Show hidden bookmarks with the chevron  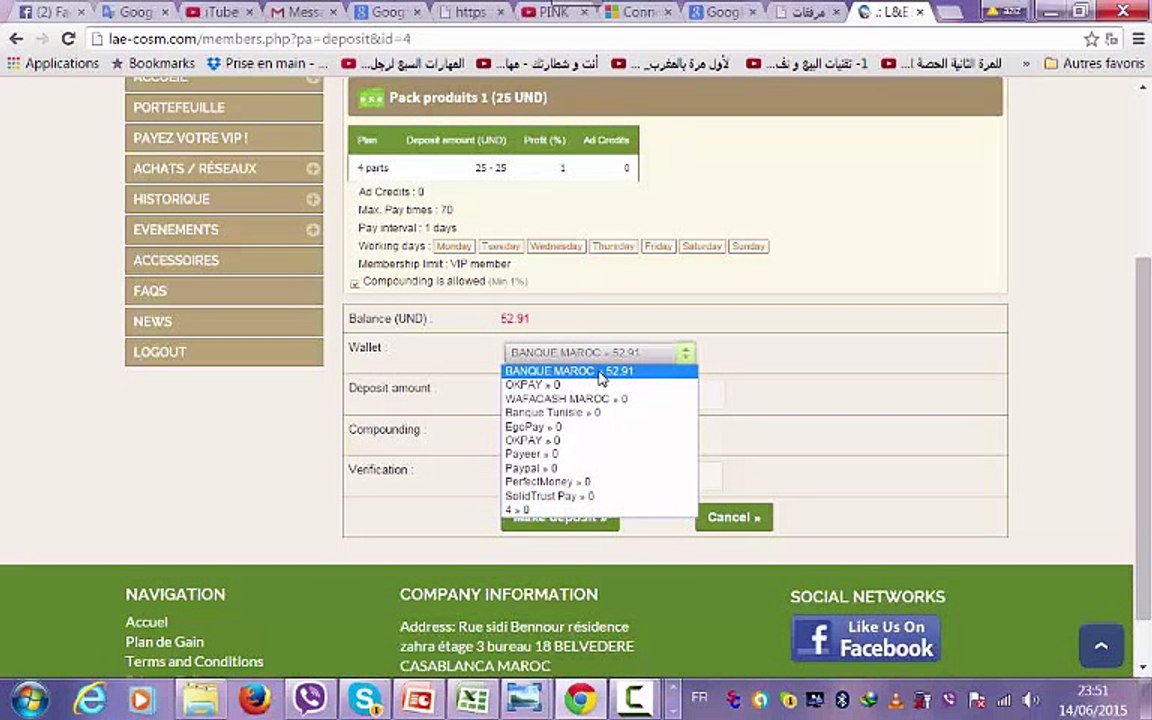click(x=1026, y=64)
